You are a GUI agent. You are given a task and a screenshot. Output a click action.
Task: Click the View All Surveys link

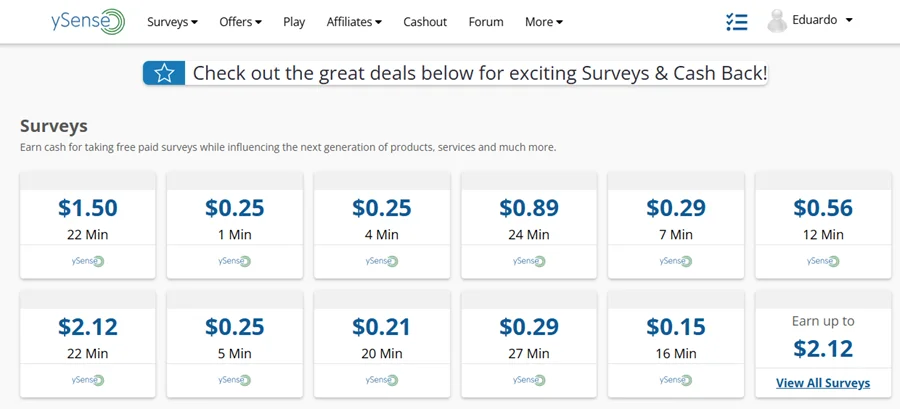click(x=823, y=383)
